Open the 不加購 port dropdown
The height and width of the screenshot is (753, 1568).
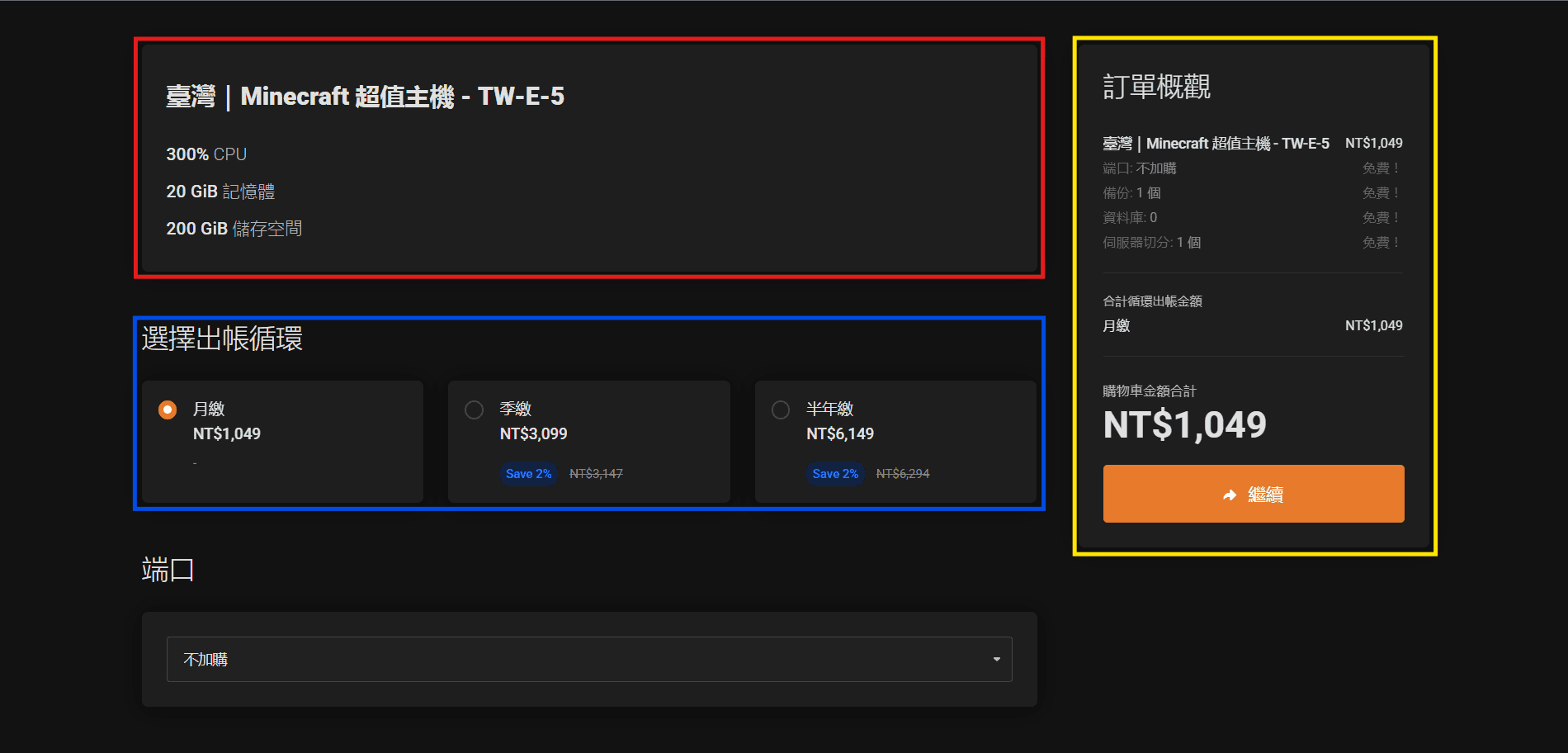[x=589, y=659]
